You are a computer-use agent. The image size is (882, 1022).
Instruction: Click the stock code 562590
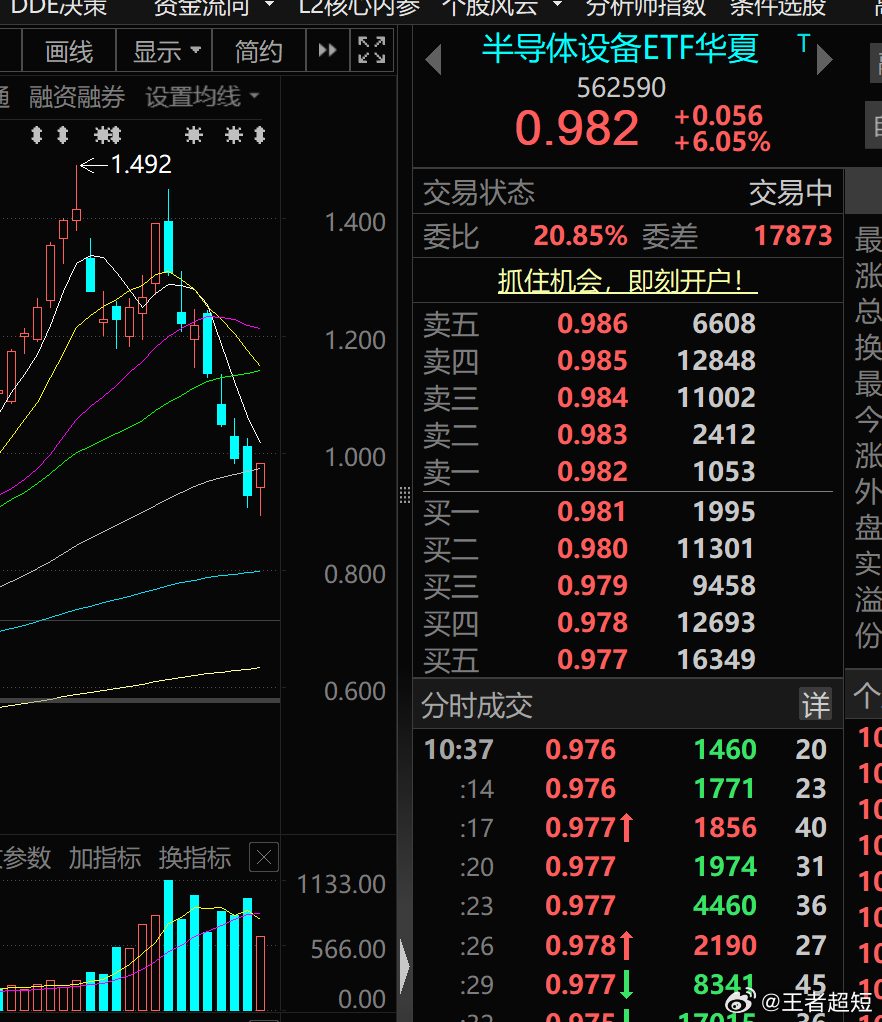pos(621,88)
